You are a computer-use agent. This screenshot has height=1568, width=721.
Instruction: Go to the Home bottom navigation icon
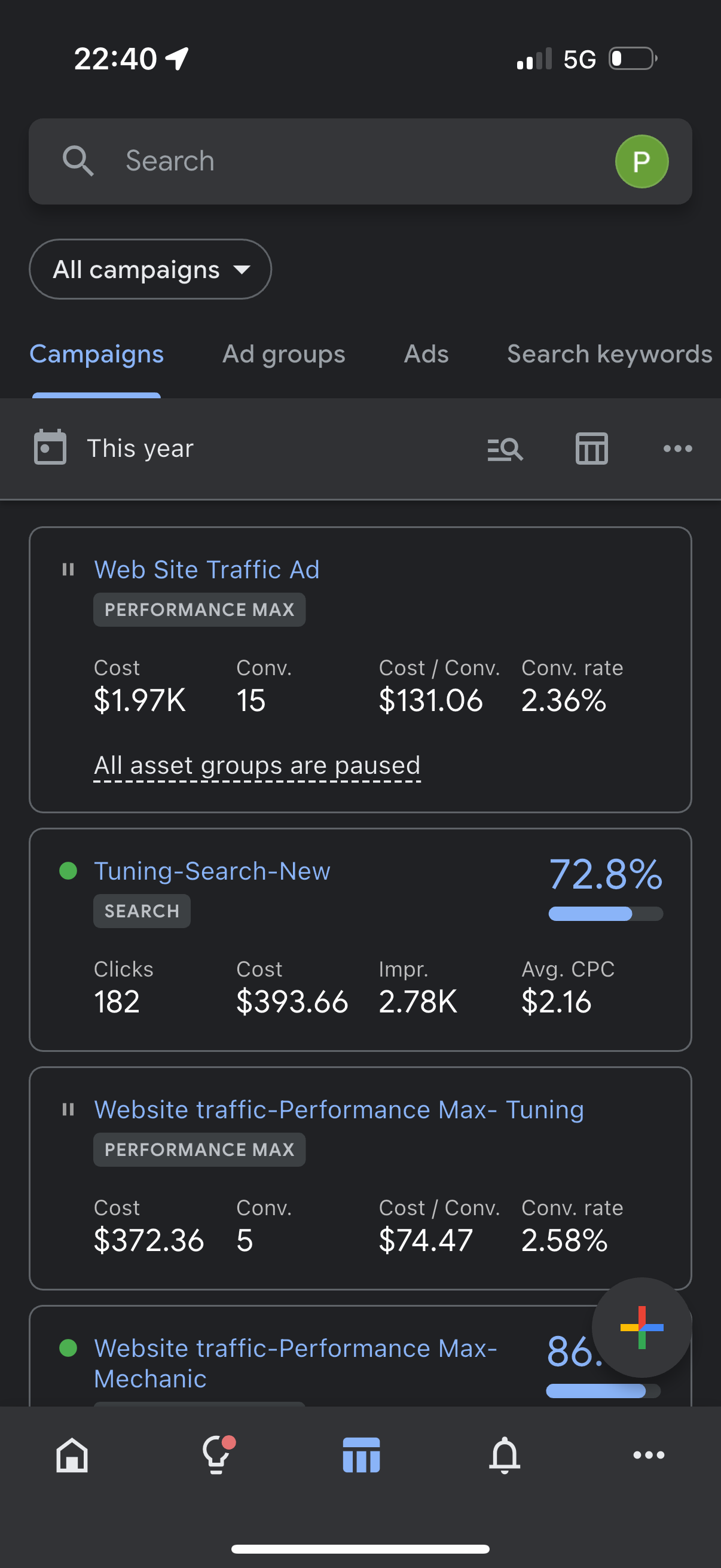pyautogui.click(x=72, y=1456)
